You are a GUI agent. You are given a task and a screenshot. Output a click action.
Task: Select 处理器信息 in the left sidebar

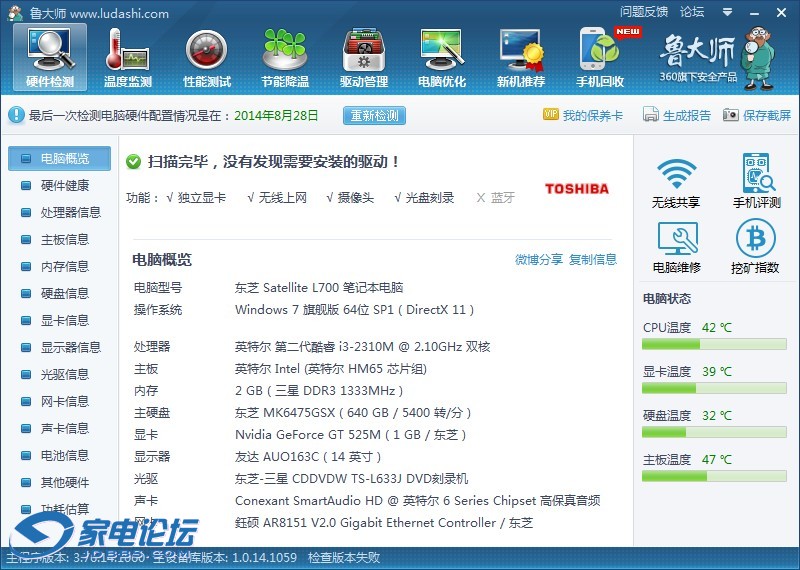tap(70, 212)
